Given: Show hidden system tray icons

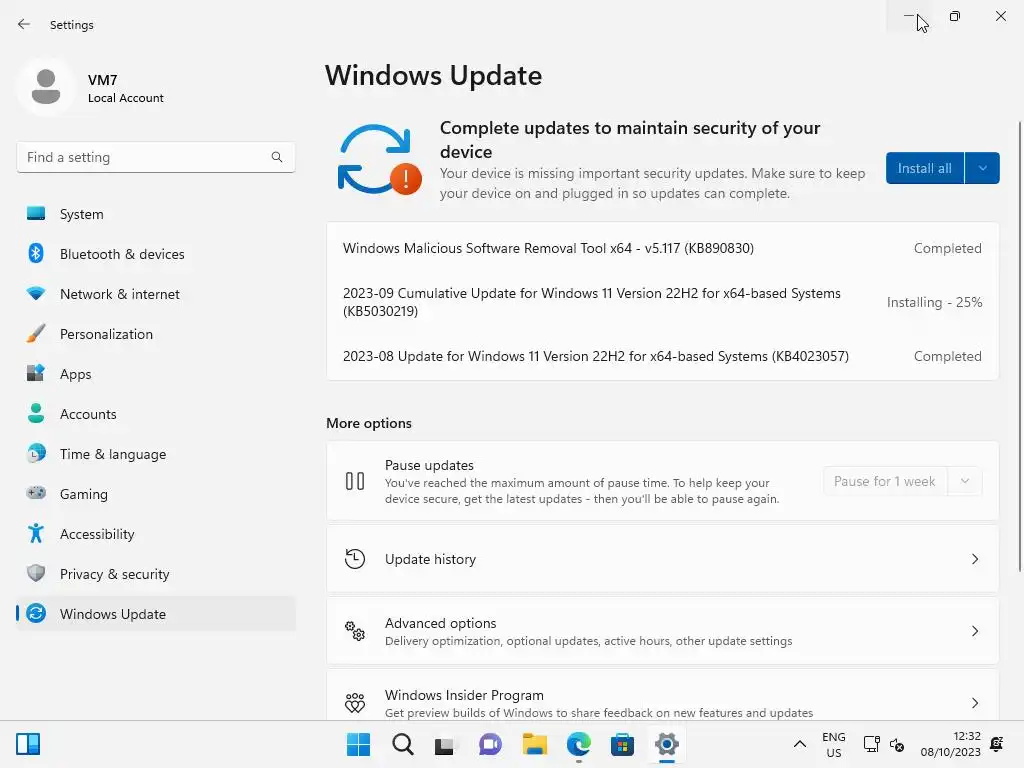Looking at the screenshot, I should click(799, 744).
